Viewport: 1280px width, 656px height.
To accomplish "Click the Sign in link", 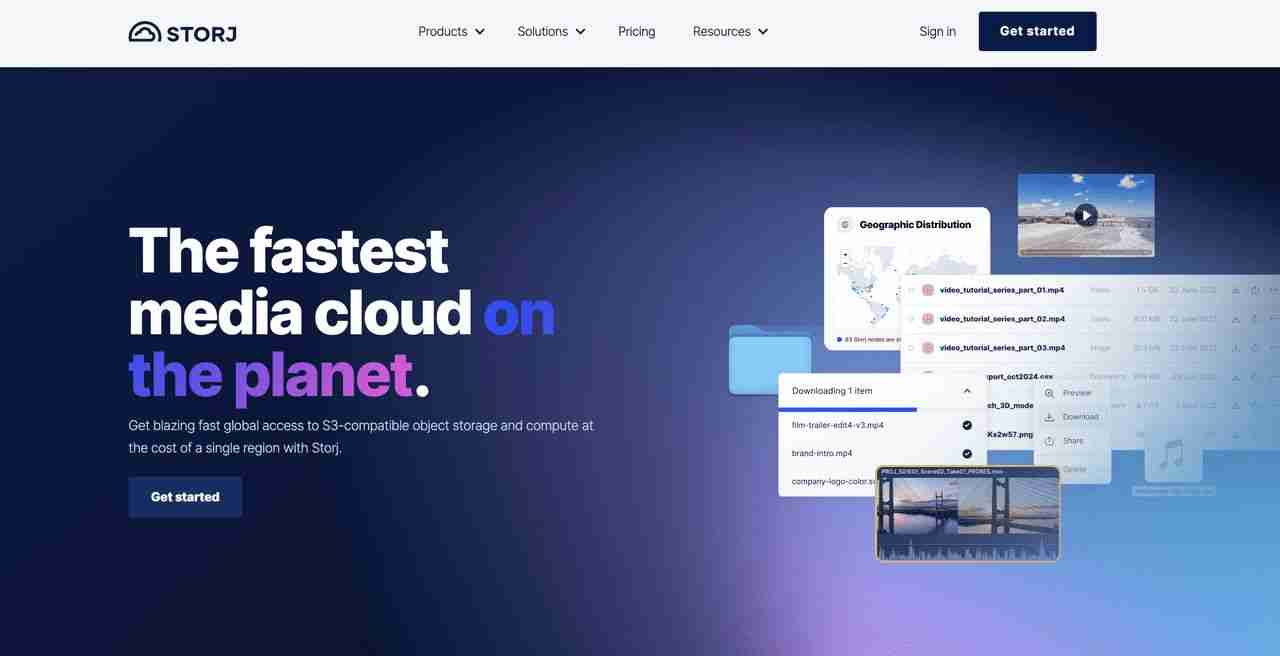I will click(938, 31).
